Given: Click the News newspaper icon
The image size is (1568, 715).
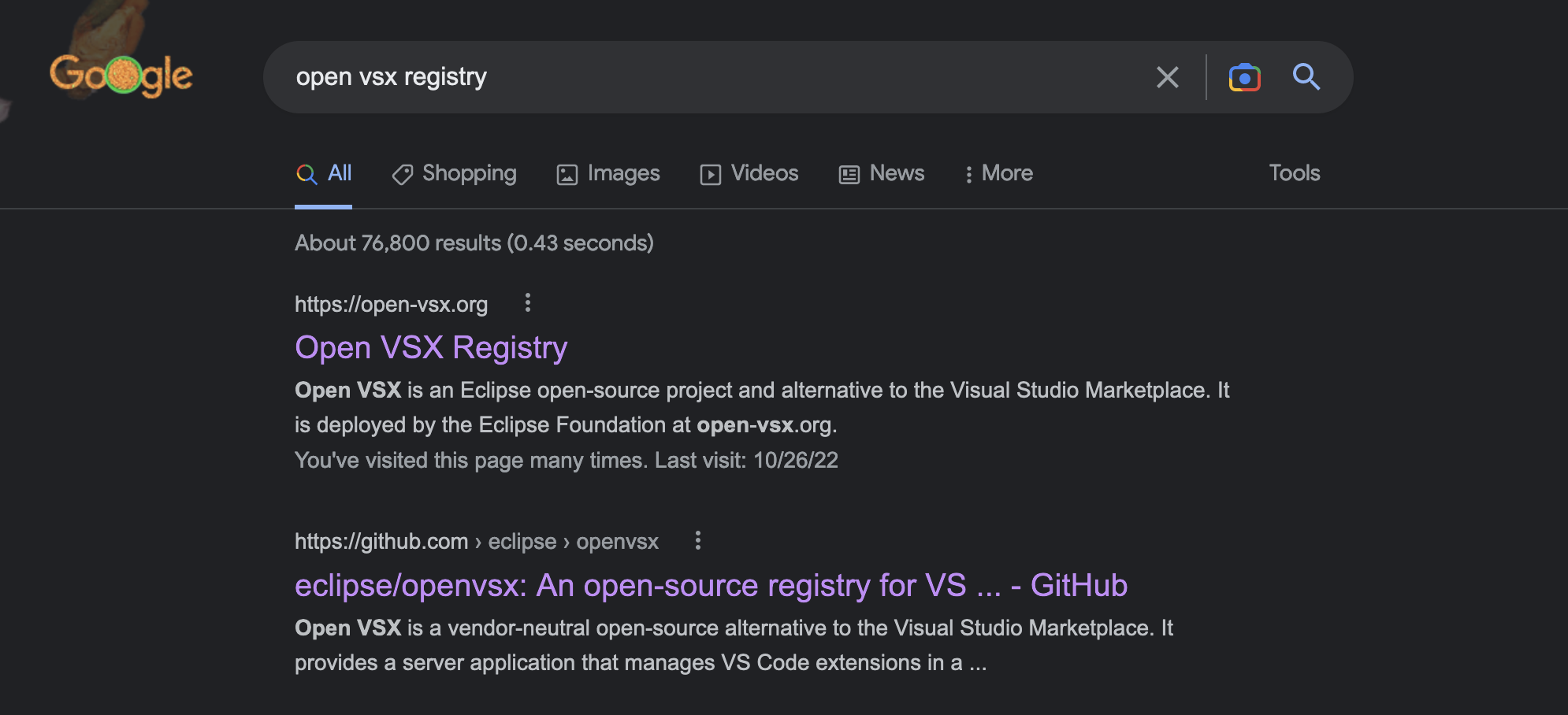Looking at the screenshot, I should [848, 173].
